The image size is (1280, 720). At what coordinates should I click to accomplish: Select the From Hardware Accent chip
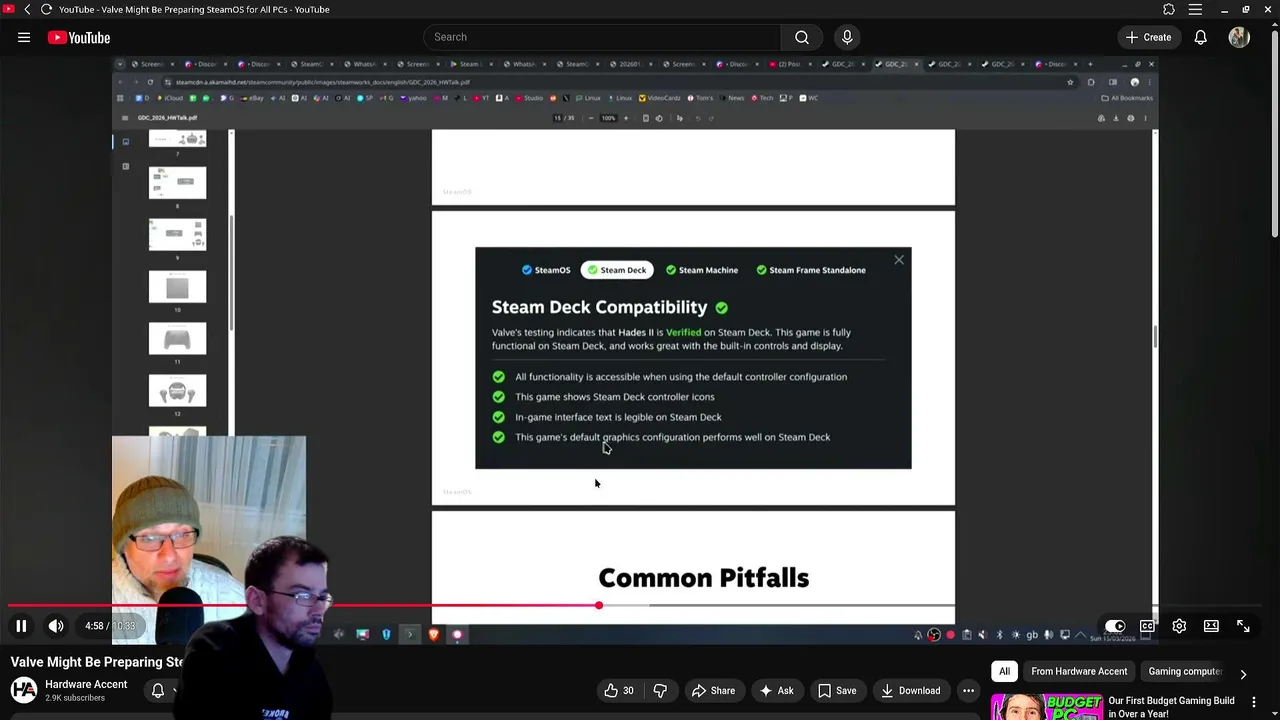pos(1079,671)
